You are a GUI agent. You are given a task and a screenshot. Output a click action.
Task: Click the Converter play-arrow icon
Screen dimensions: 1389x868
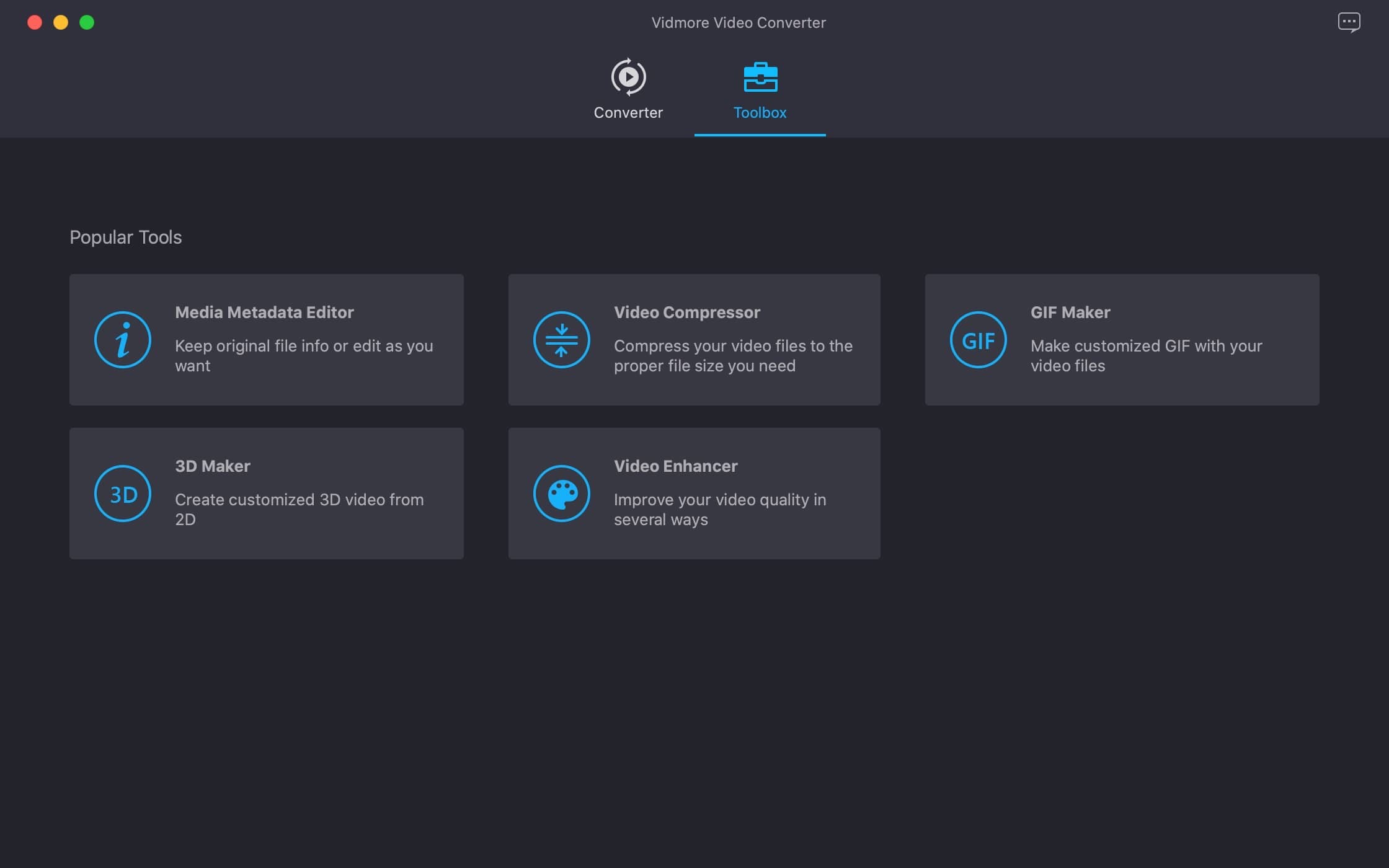click(628, 77)
